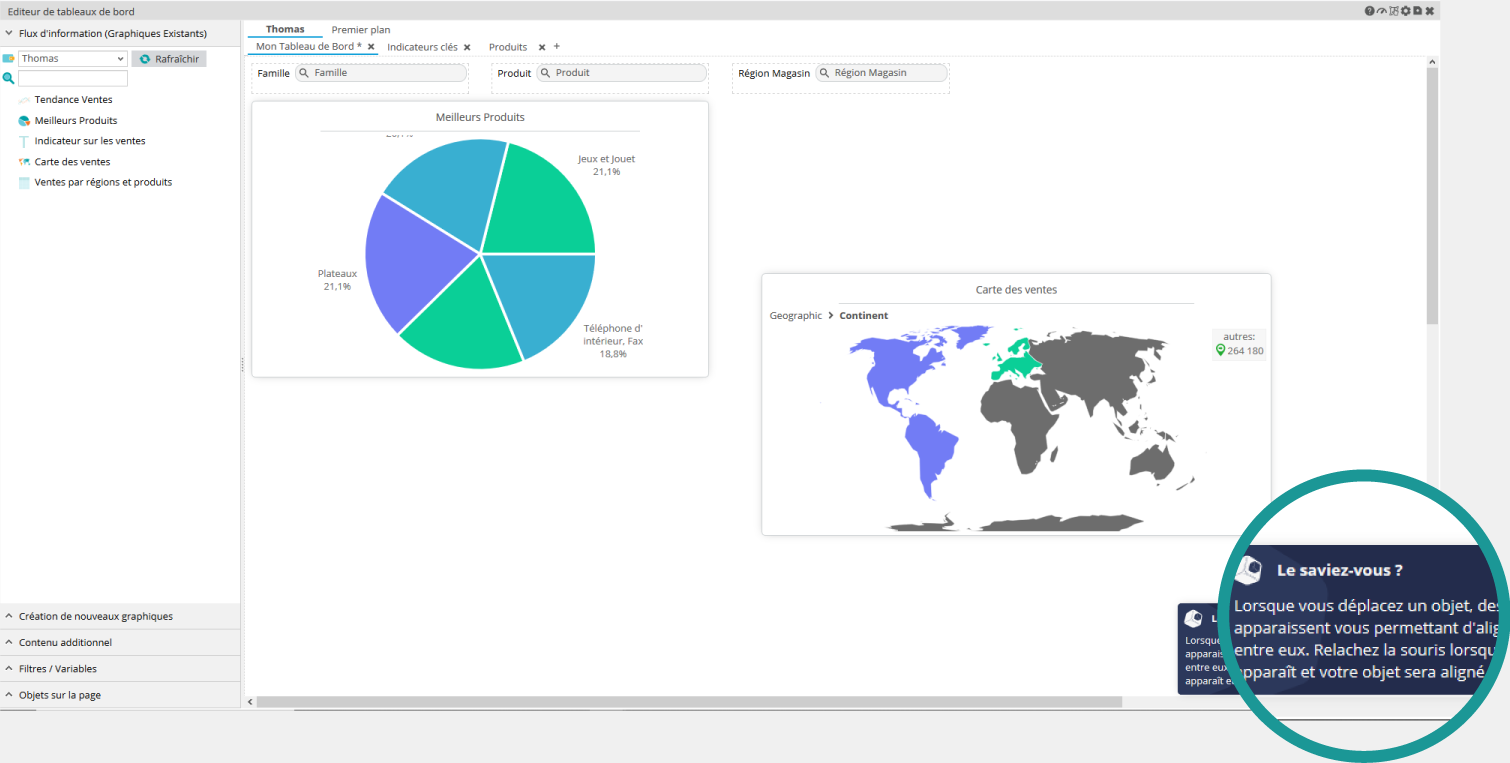Click Geographic breadcrumb link in map
The height and width of the screenshot is (763, 1510).
[796, 316]
